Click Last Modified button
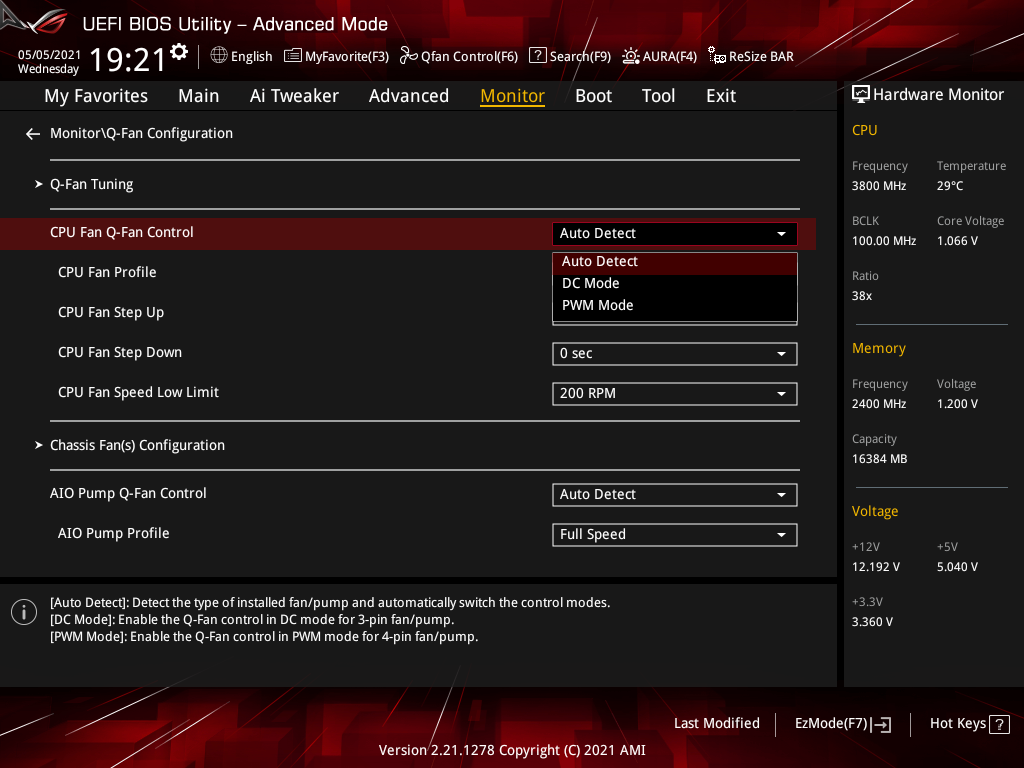The image size is (1024, 768). (x=716, y=724)
